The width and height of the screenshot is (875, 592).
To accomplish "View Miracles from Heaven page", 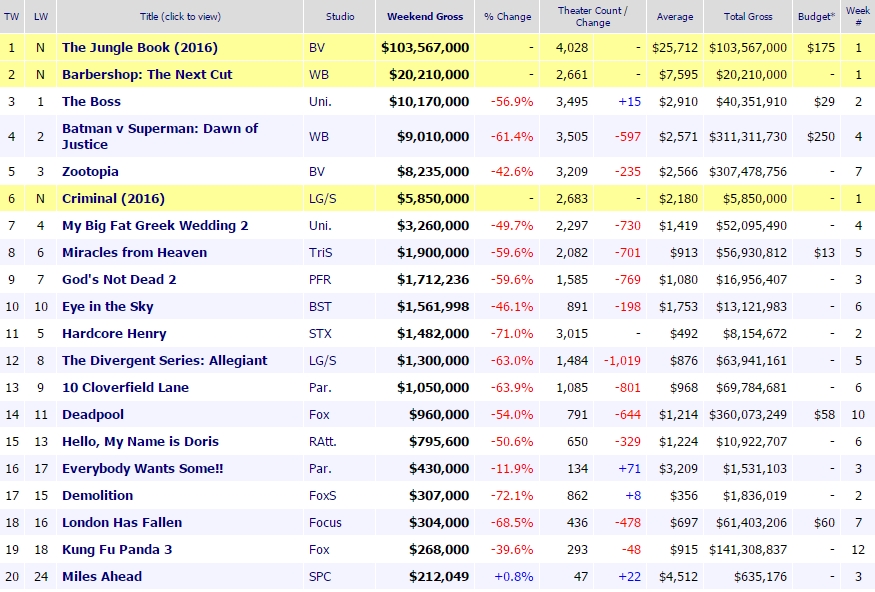I will tap(134, 252).
